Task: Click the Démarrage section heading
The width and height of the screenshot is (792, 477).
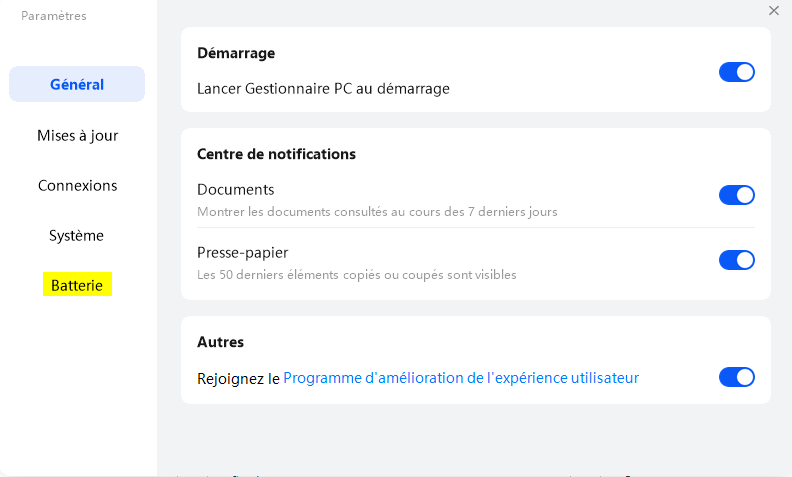Action: click(x=236, y=53)
